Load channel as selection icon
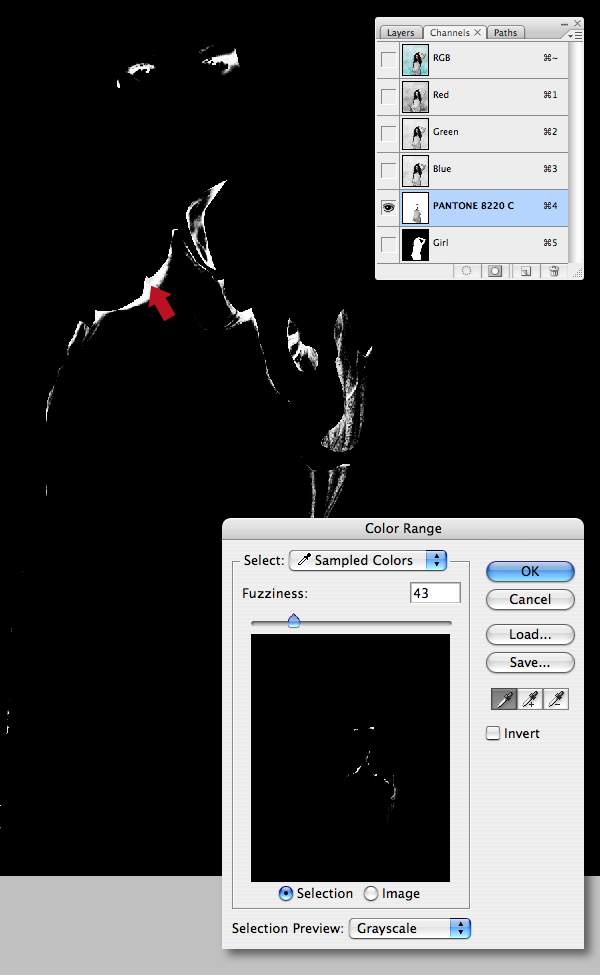This screenshot has height=975, width=600. [466, 270]
